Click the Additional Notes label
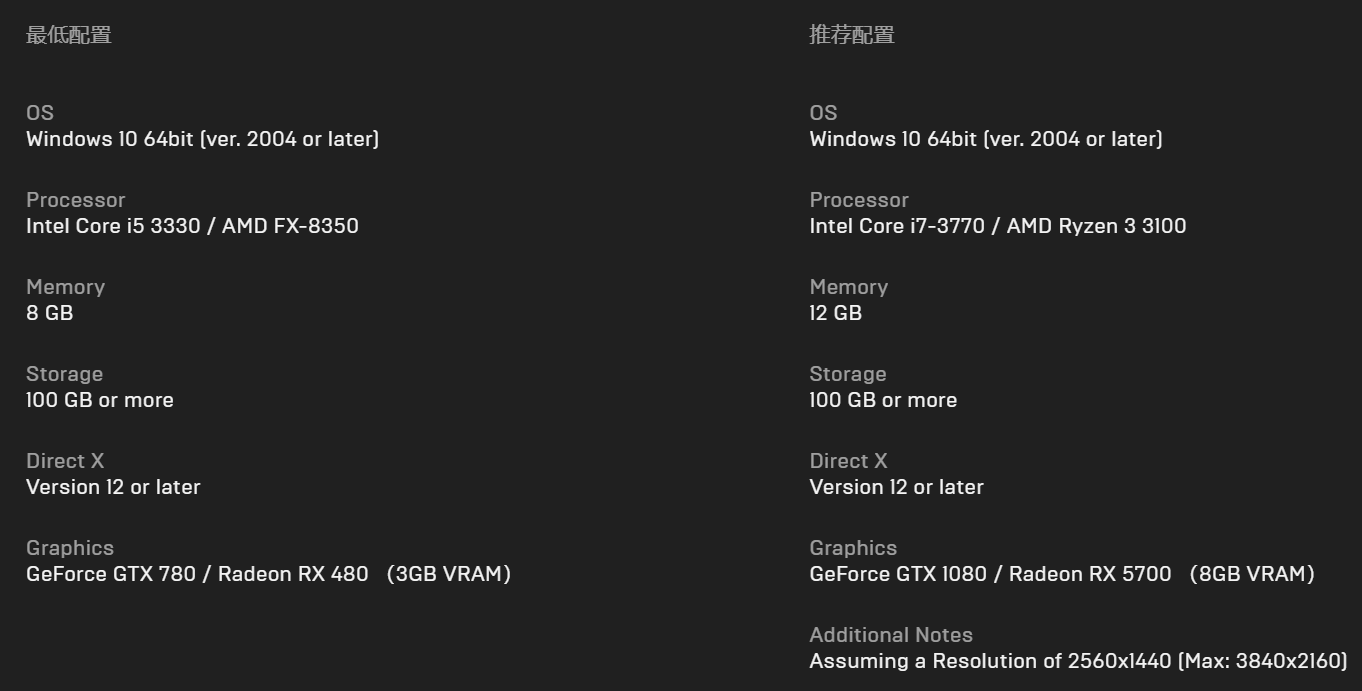 point(891,635)
